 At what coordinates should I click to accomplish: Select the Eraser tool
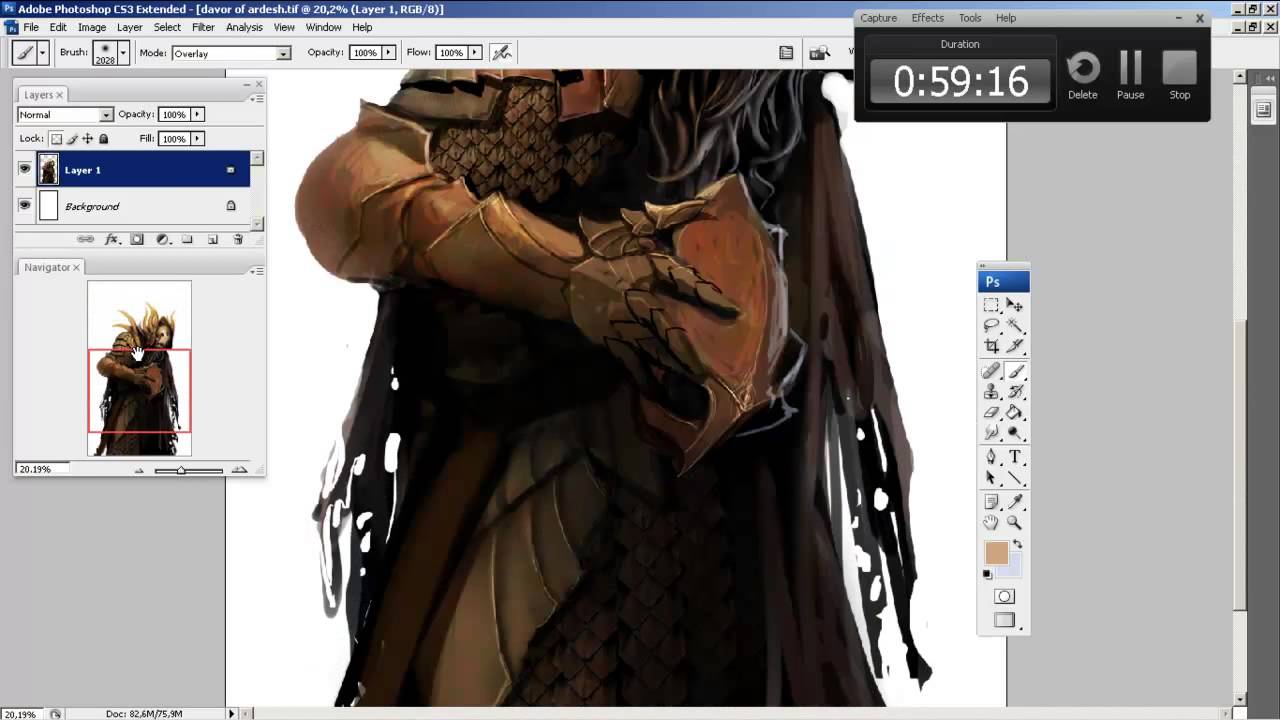tap(991, 412)
